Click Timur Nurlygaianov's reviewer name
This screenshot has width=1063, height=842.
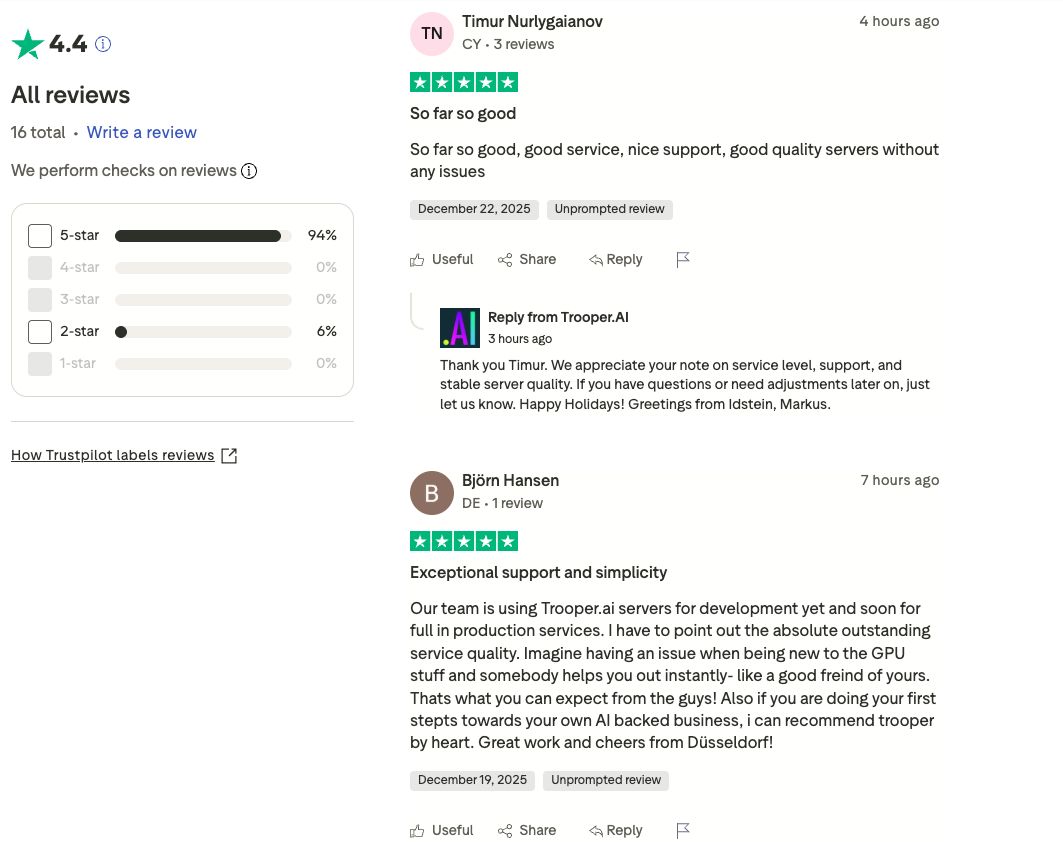tap(532, 21)
